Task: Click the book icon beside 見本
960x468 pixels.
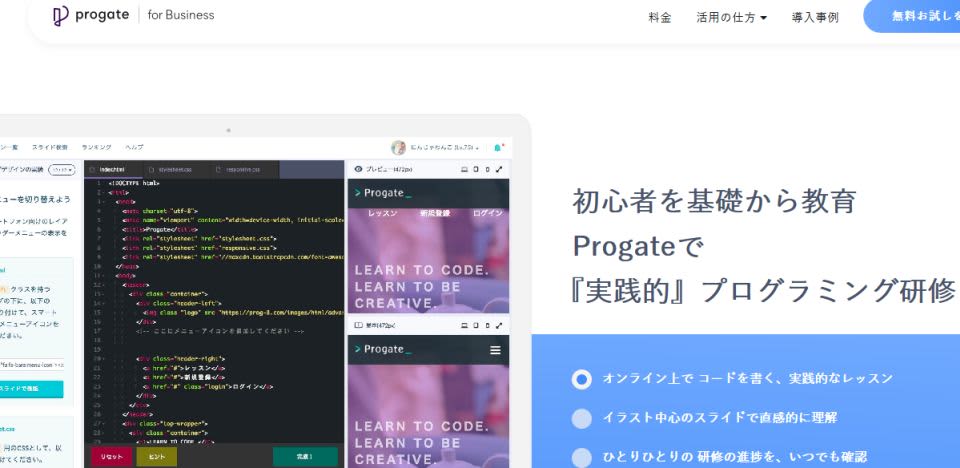Action: pyautogui.click(x=359, y=325)
